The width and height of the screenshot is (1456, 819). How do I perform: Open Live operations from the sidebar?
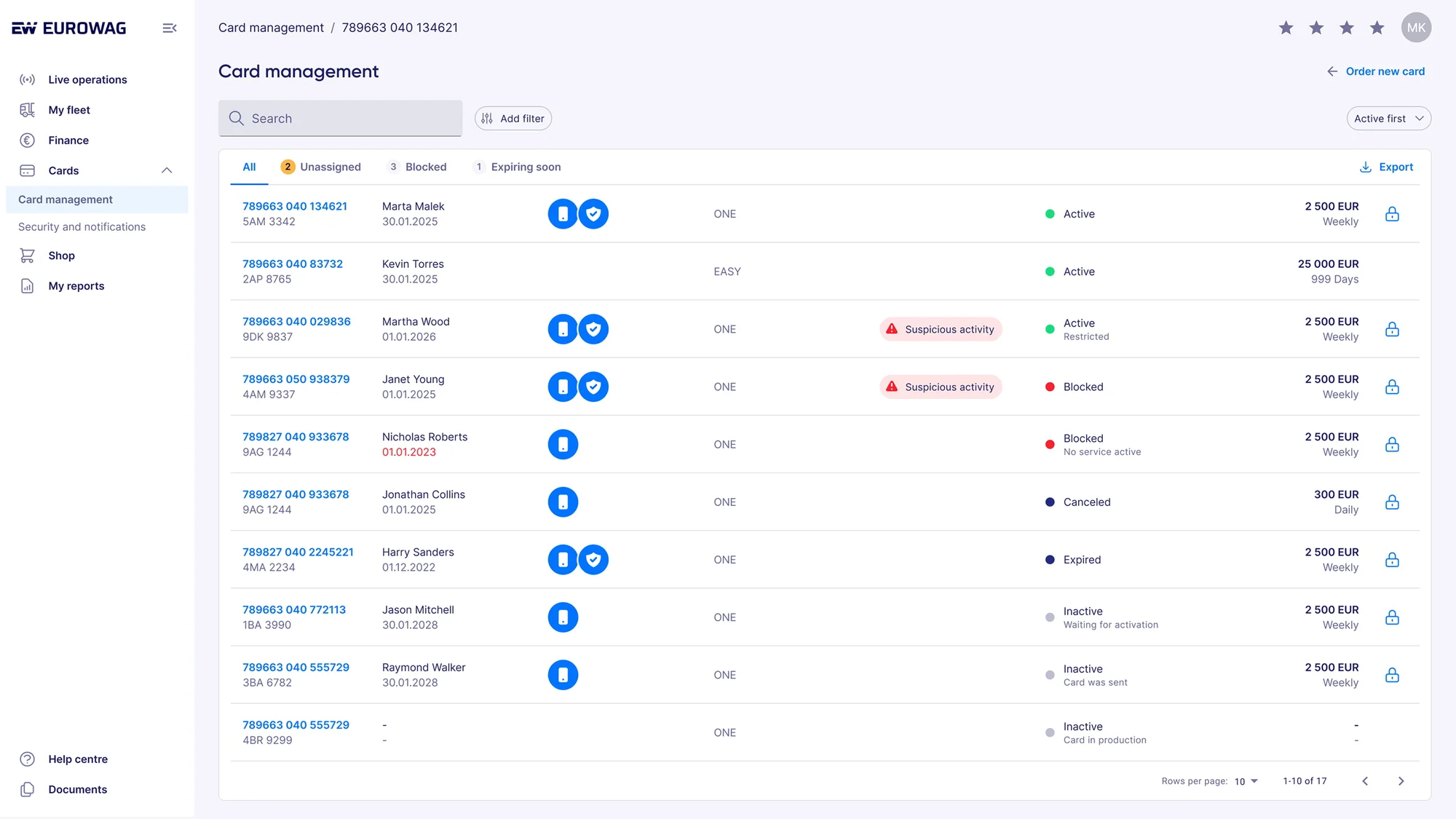click(x=87, y=79)
